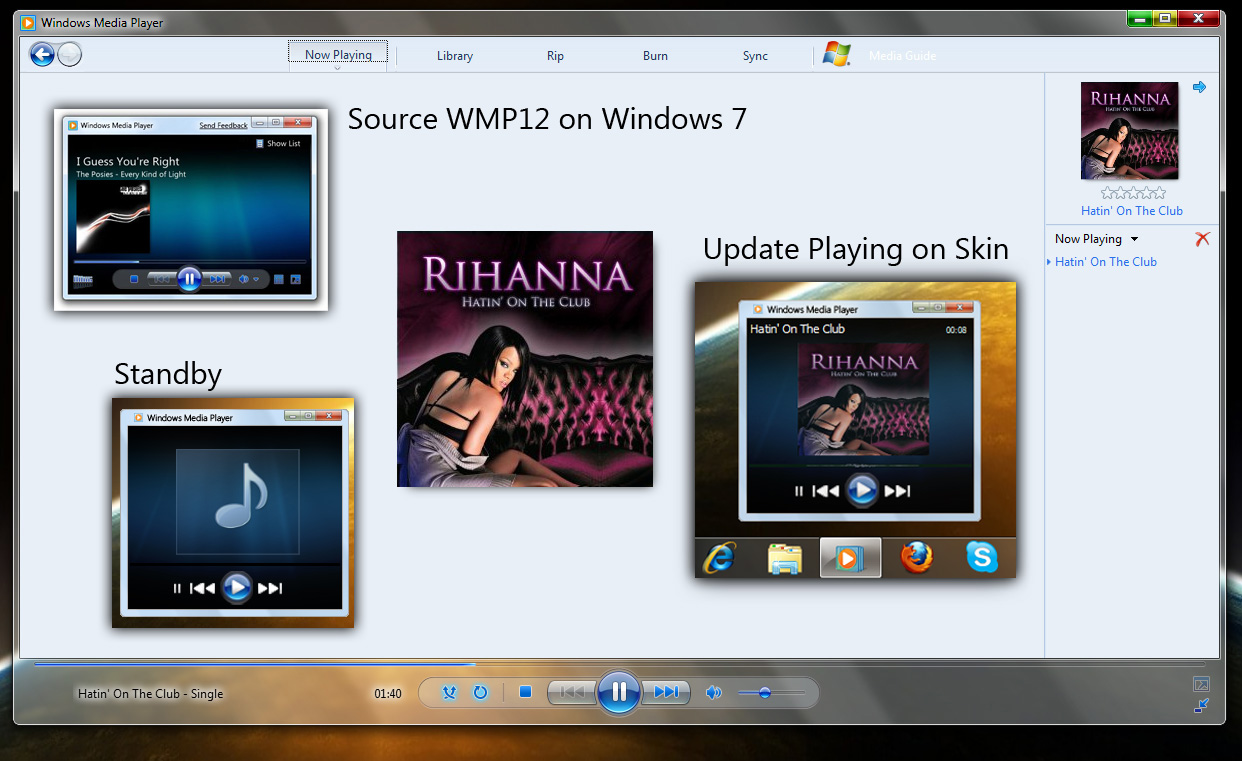Screen dimensions: 1242x761
Task: Click Play in the Standby skin preview
Action: tap(236, 587)
